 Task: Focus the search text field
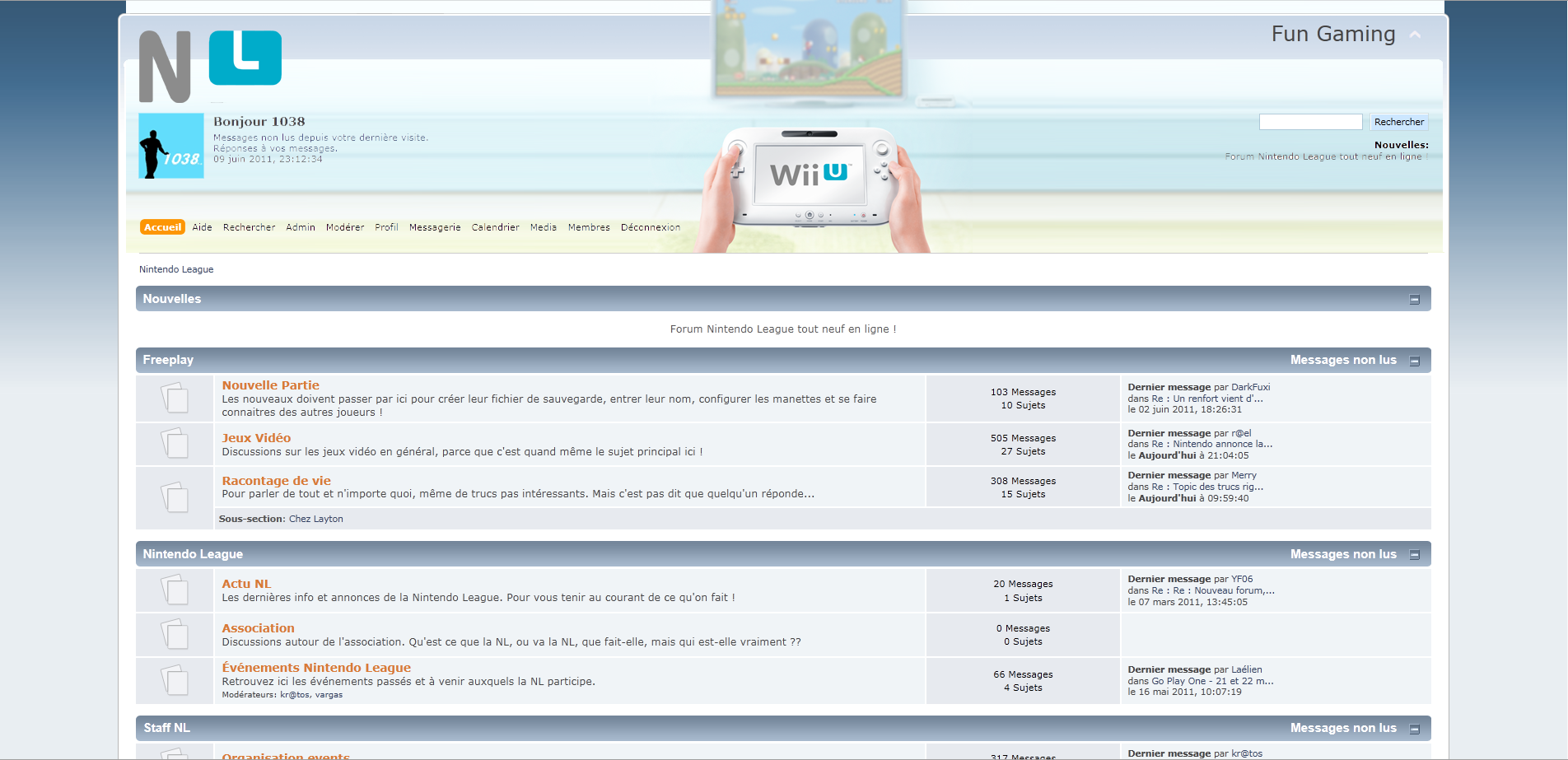click(1311, 122)
